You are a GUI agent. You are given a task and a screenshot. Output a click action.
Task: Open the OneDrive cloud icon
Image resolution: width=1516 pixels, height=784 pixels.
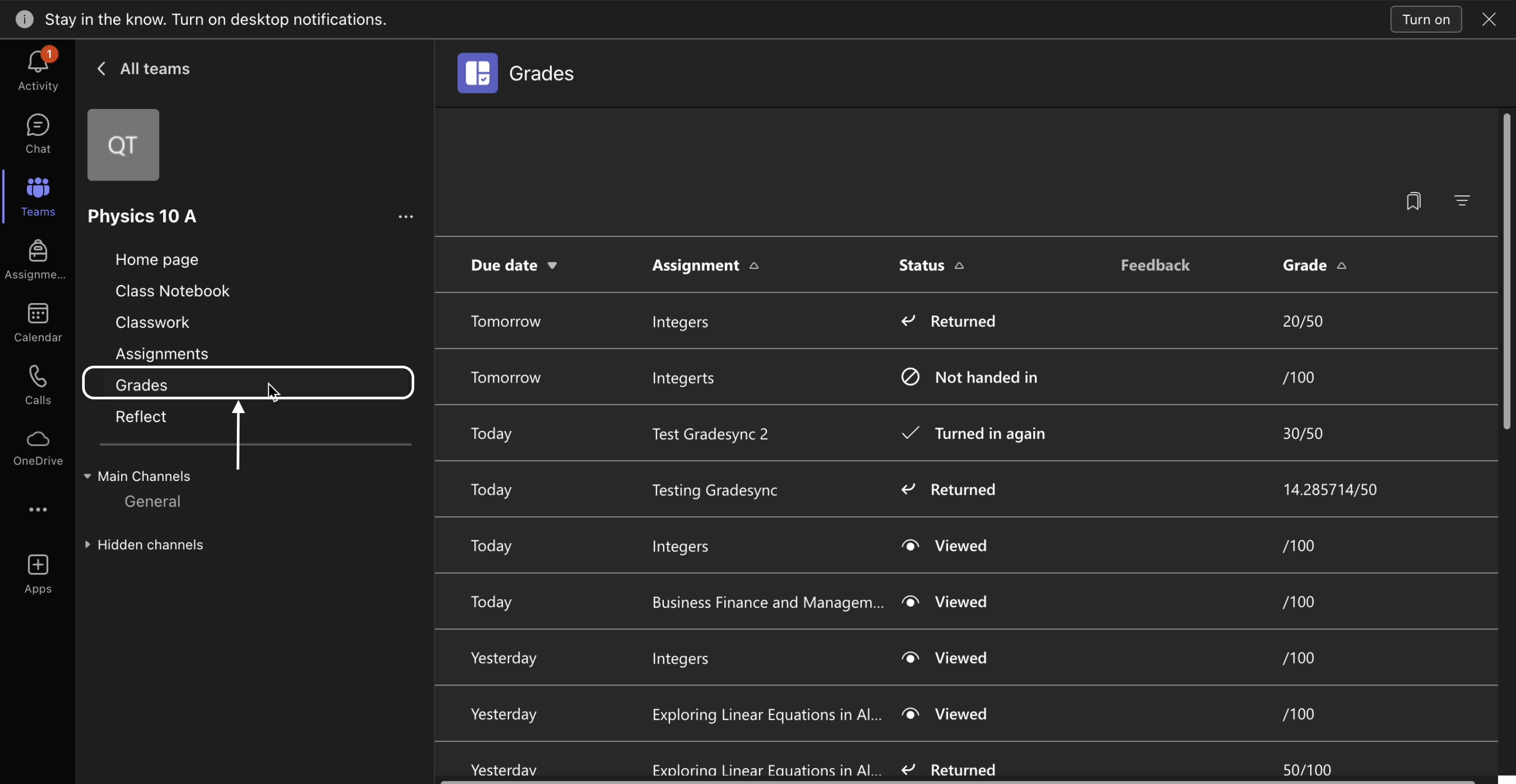pos(38,439)
